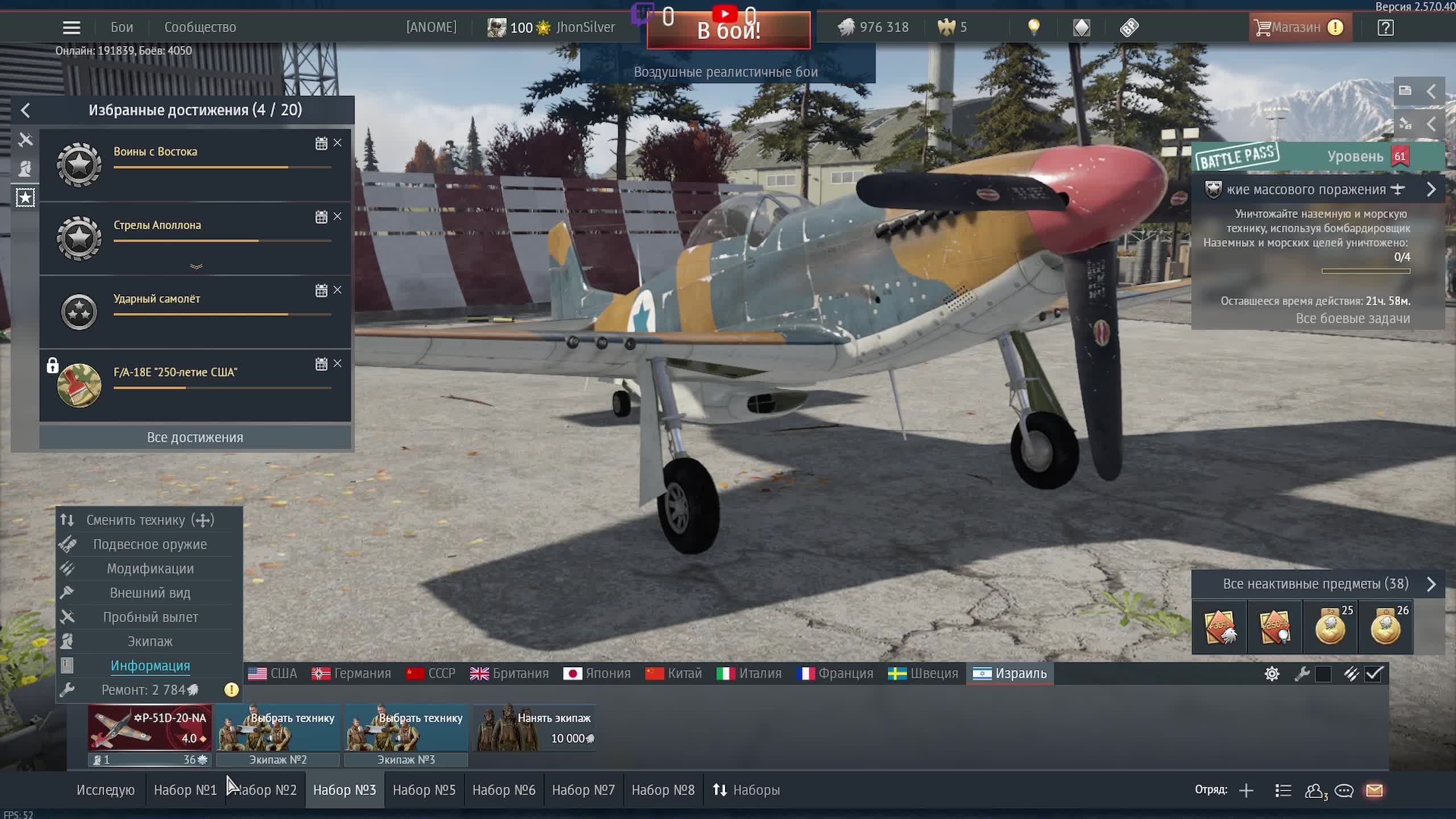This screenshot has height=819, width=1456.
Task: Click the wager item with count 25
Action: coord(1330,627)
